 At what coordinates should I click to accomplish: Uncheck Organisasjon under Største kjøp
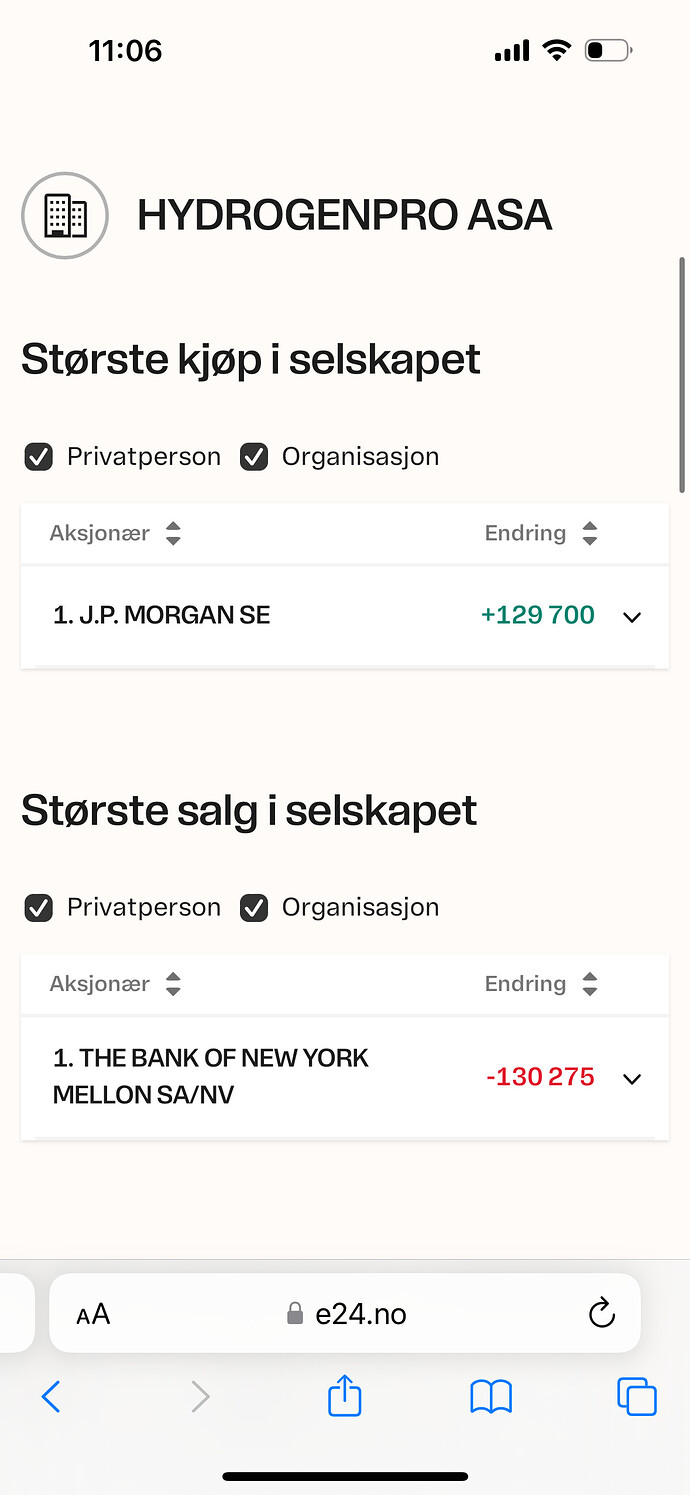tap(254, 457)
